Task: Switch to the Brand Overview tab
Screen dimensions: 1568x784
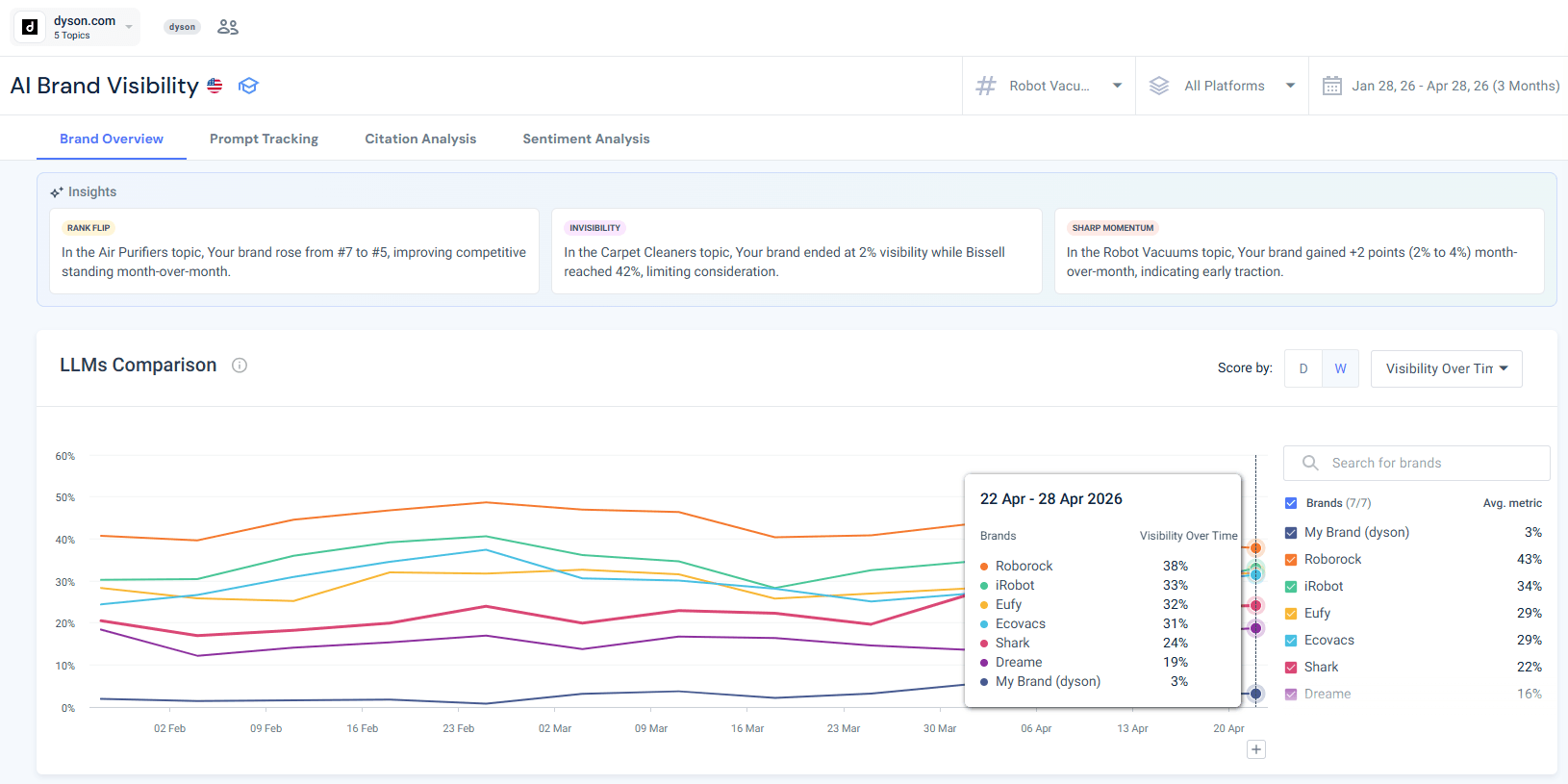Action: pyautogui.click(x=112, y=139)
